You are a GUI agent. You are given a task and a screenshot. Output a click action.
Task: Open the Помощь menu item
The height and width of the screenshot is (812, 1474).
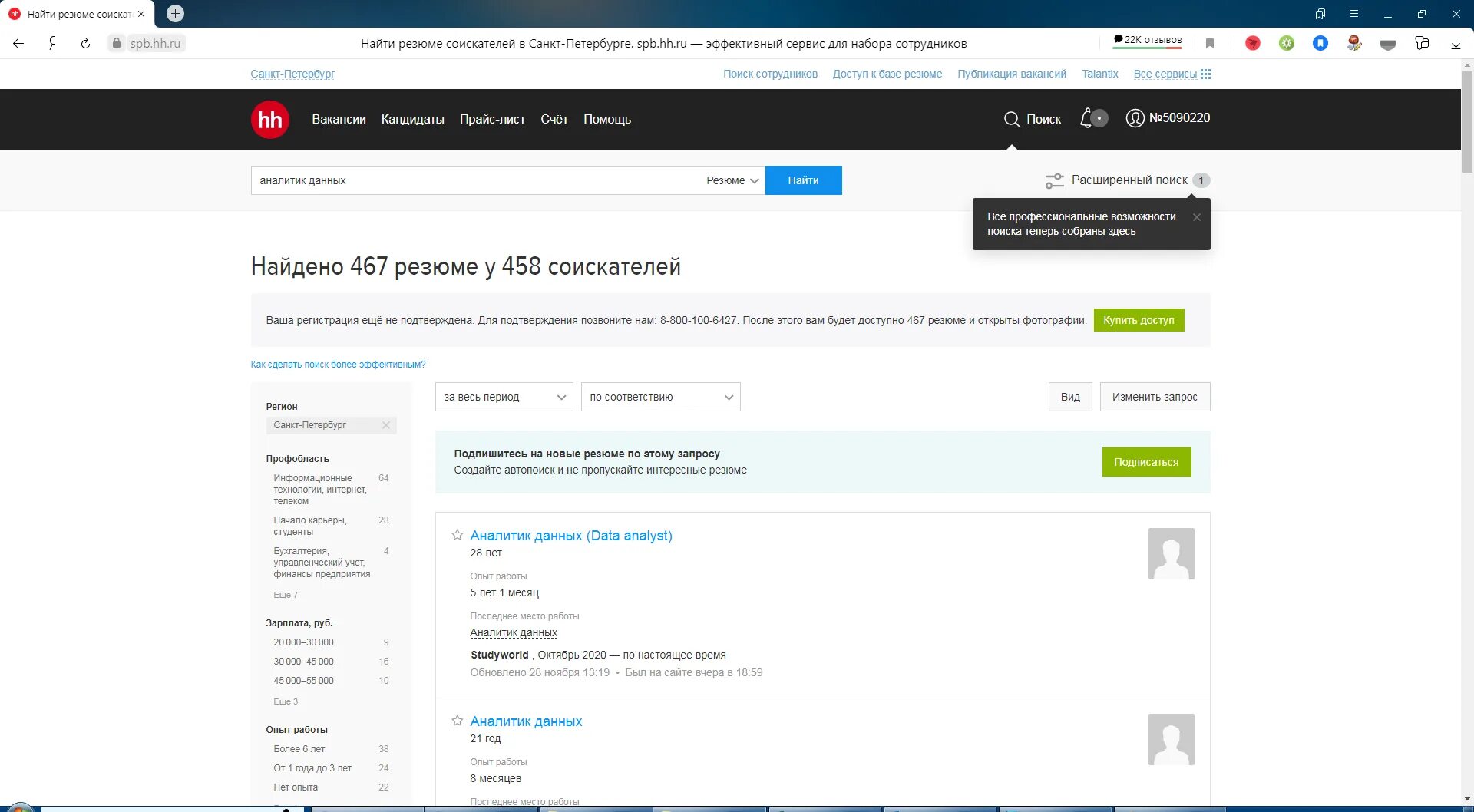coord(607,120)
